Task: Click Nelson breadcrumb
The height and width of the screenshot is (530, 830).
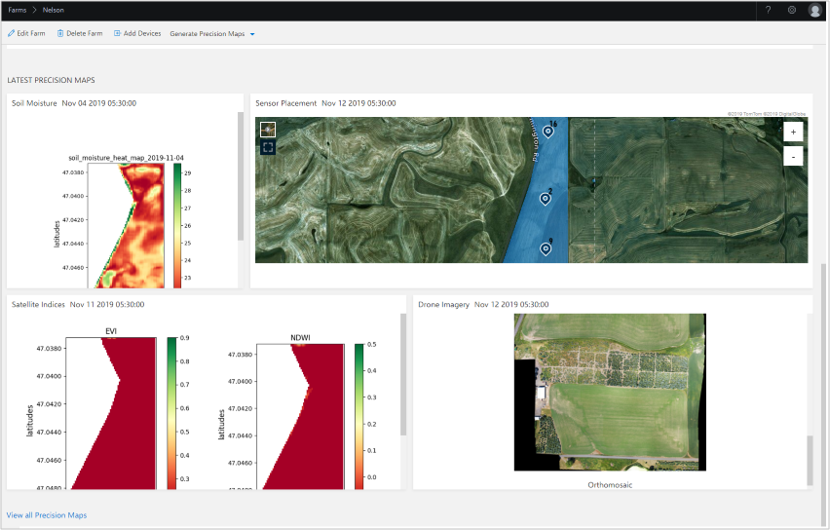Action: 53,10
